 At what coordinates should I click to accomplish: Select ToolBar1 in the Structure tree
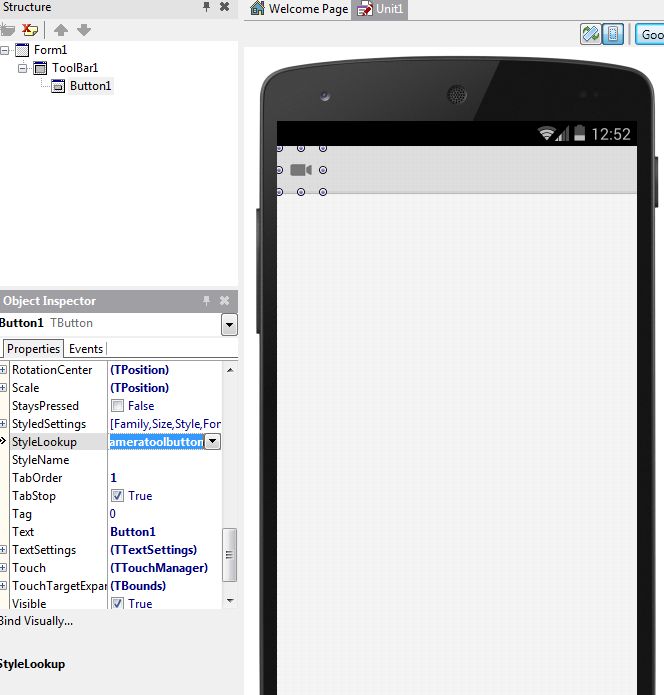click(x=75, y=68)
